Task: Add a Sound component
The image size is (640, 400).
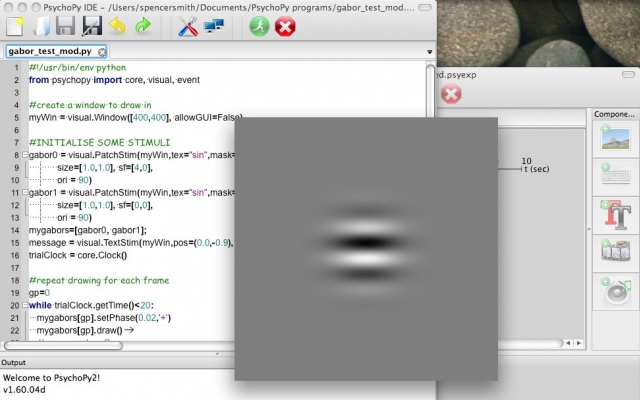Action: coord(616,291)
